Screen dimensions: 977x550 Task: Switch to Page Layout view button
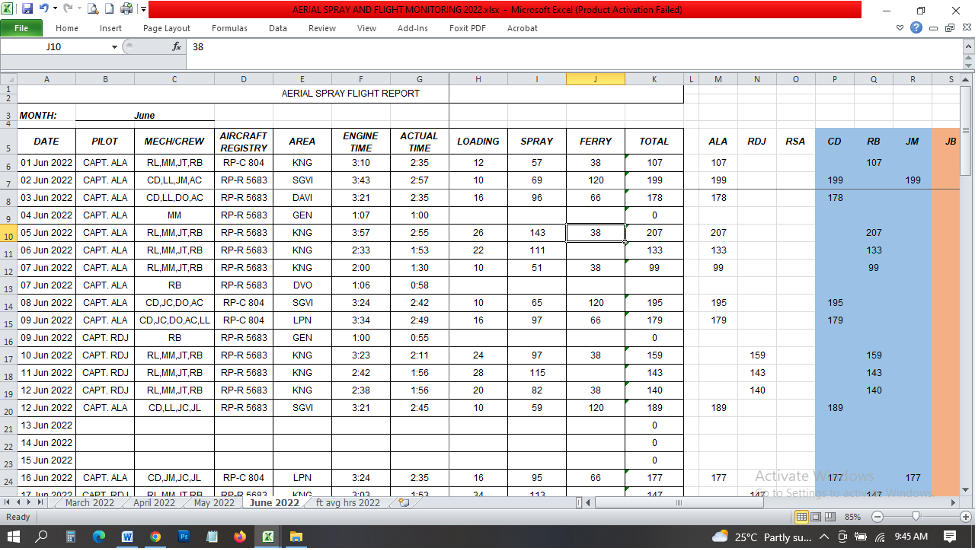pyautogui.click(x=816, y=517)
